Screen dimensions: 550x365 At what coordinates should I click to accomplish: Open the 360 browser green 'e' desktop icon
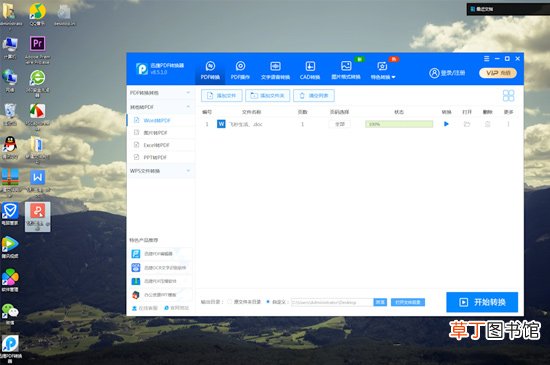[38, 83]
